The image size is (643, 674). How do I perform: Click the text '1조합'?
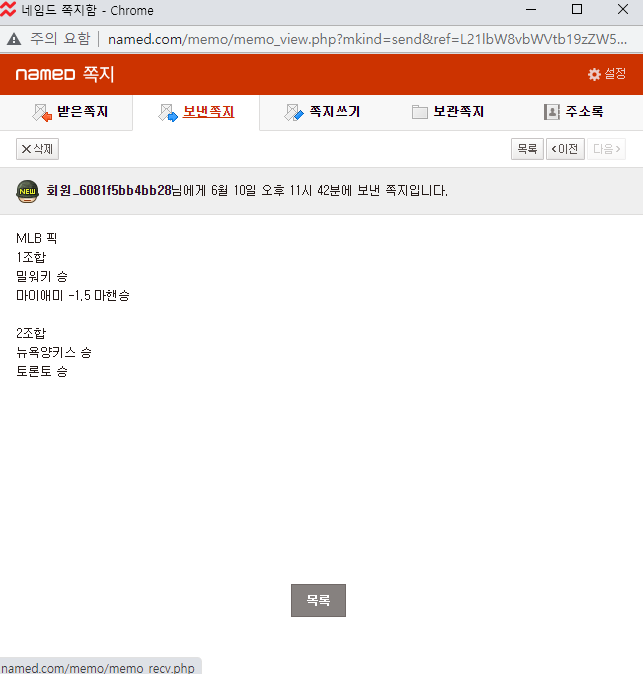[31, 257]
